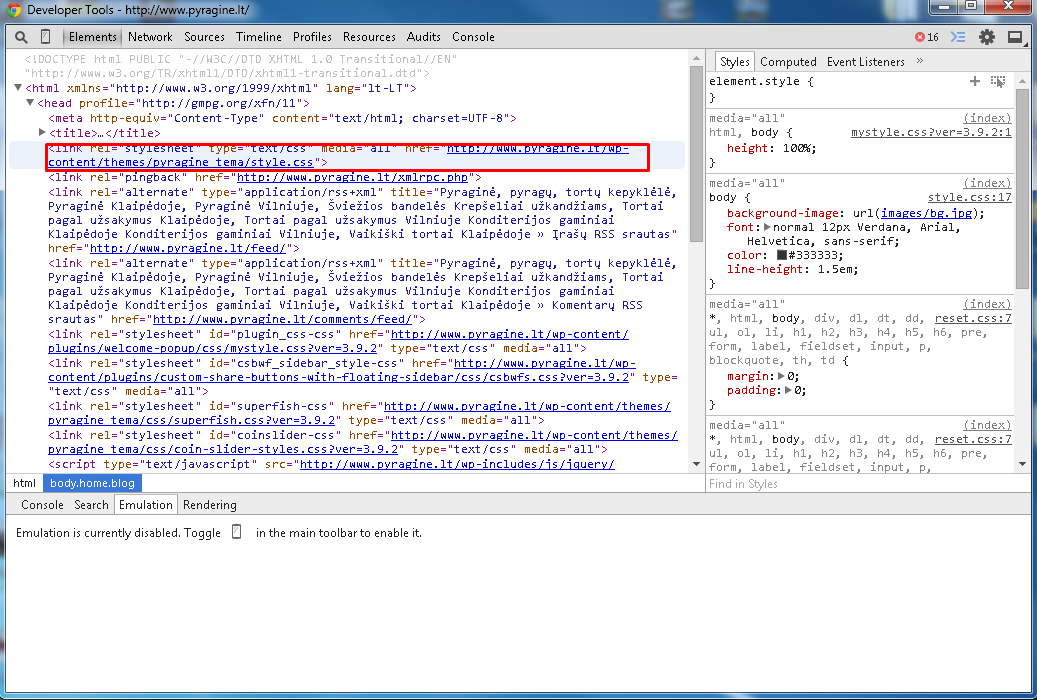Screen dimensions: 1037x700
Task: Click the height: 100% property
Action: (771, 148)
